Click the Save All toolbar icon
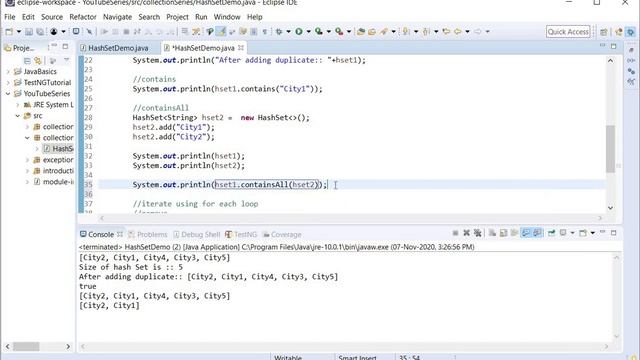The image size is (640, 360). (40, 31)
